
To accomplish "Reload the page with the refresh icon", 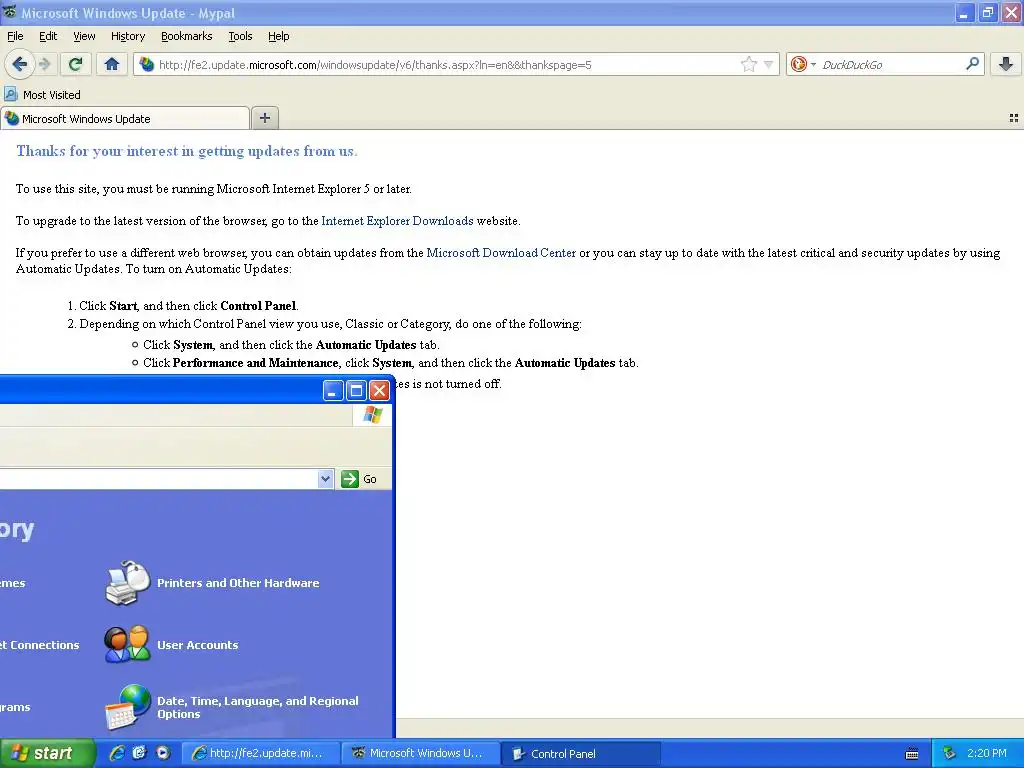I will coord(75,64).
